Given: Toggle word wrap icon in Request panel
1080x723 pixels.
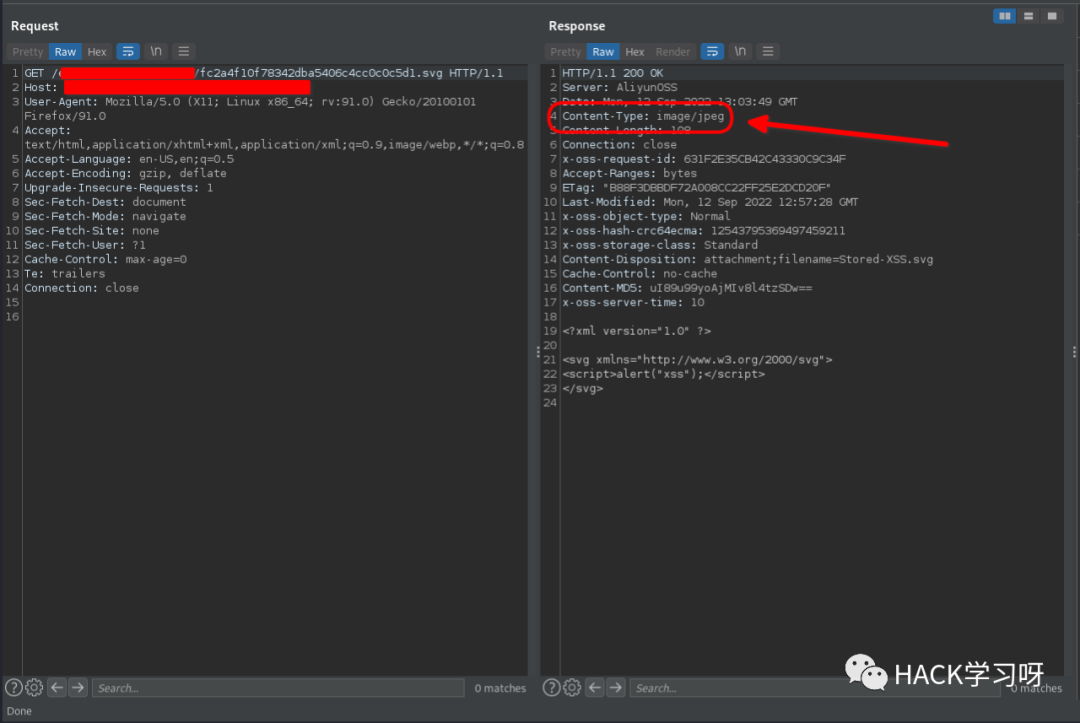Looking at the screenshot, I should 128,52.
